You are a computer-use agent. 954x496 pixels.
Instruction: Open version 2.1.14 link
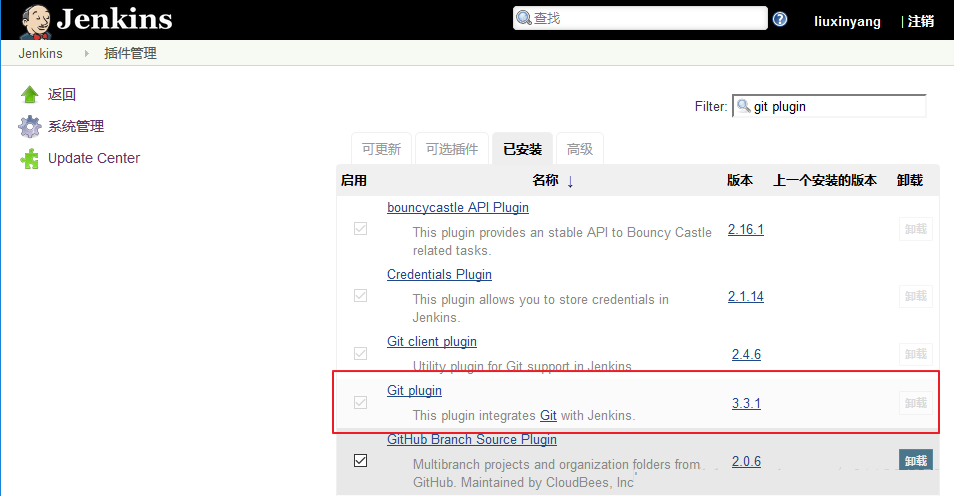(746, 296)
